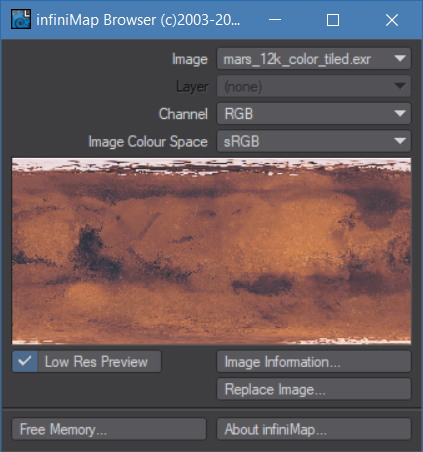Maximize the infiniMap Browser window

(333, 20)
